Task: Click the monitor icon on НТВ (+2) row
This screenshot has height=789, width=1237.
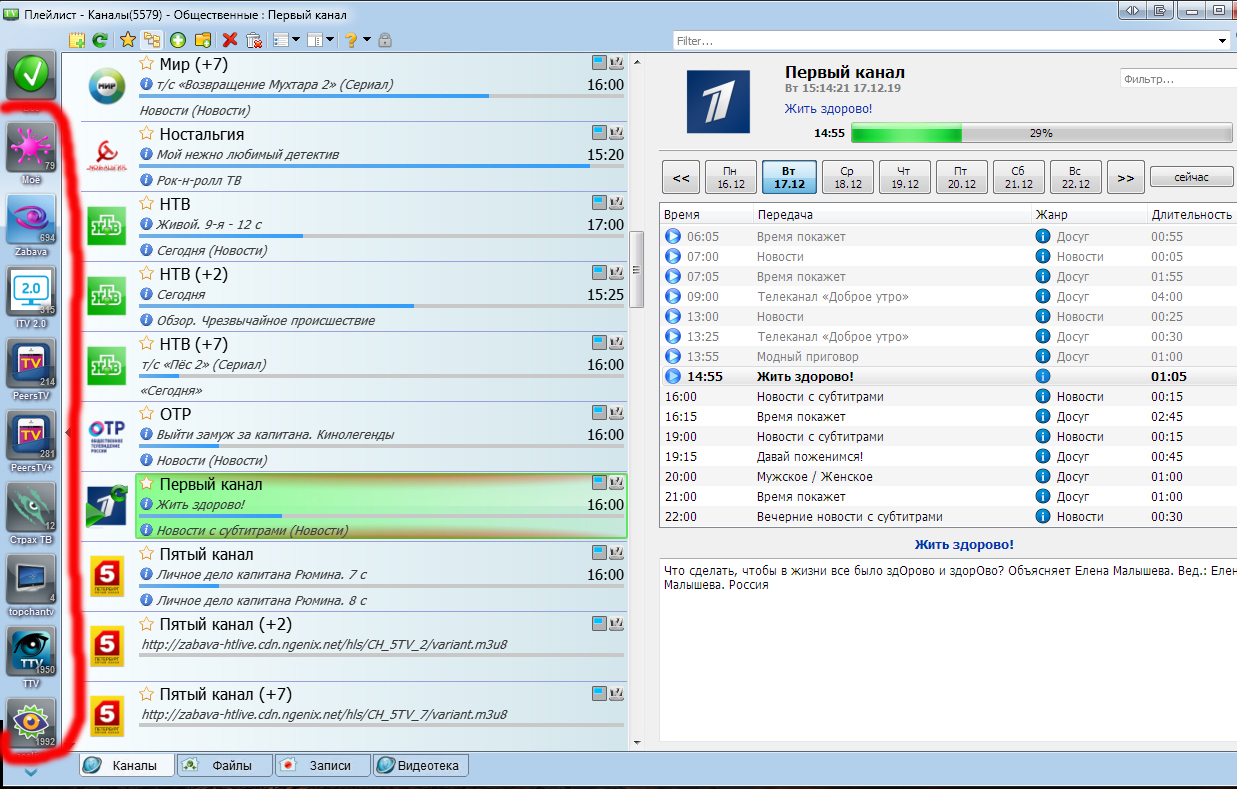Action: coord(599,272)
